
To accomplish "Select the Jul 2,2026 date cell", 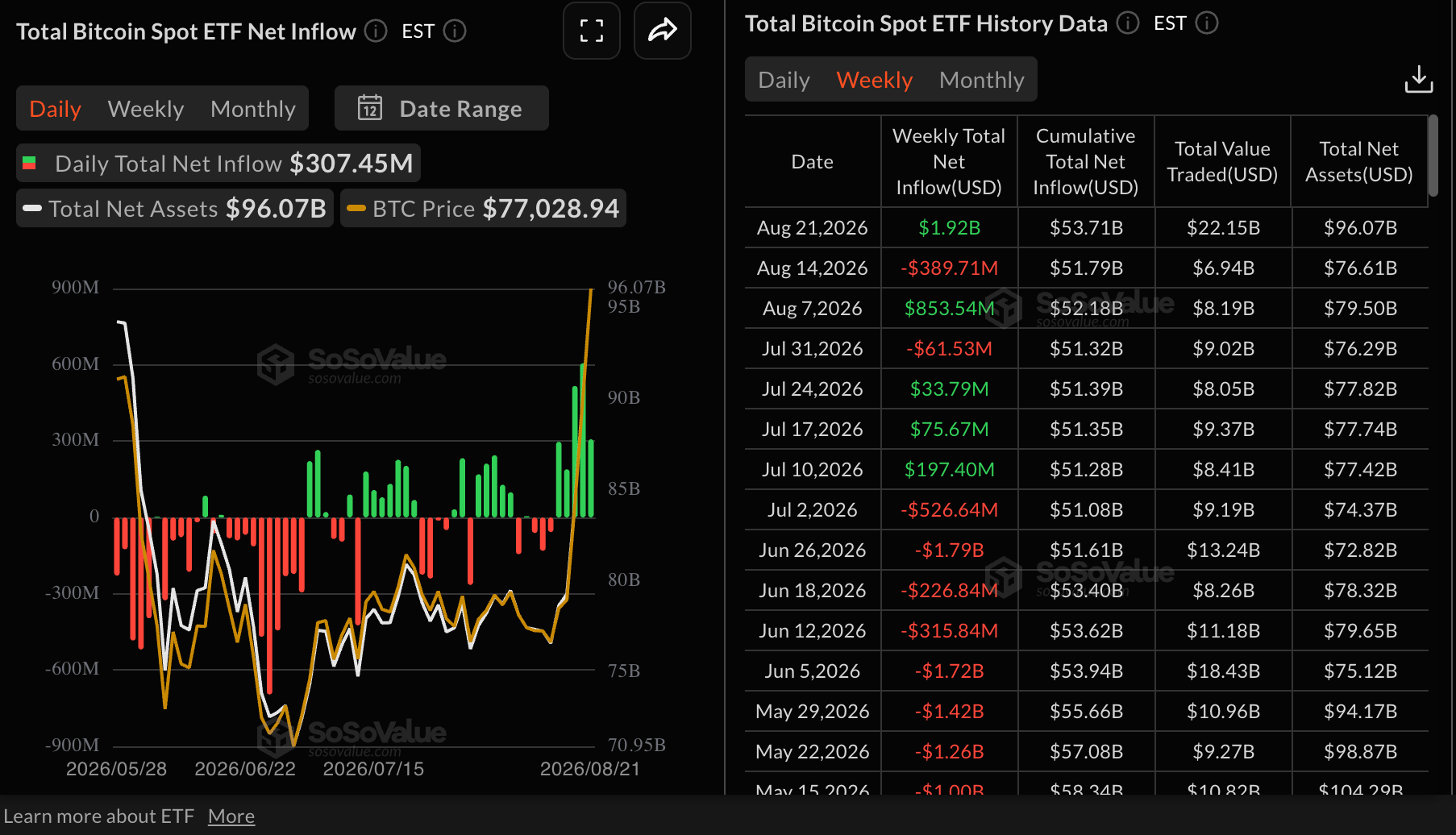I will pos(813,510).
